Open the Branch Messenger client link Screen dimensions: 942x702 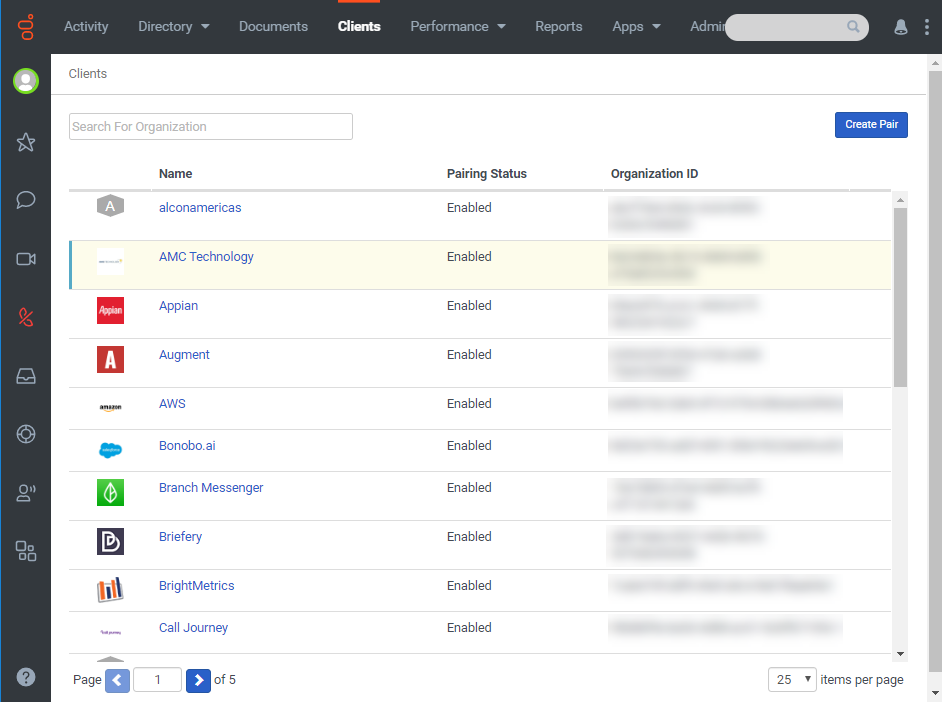pyautogui.click(x=211, y=488)
